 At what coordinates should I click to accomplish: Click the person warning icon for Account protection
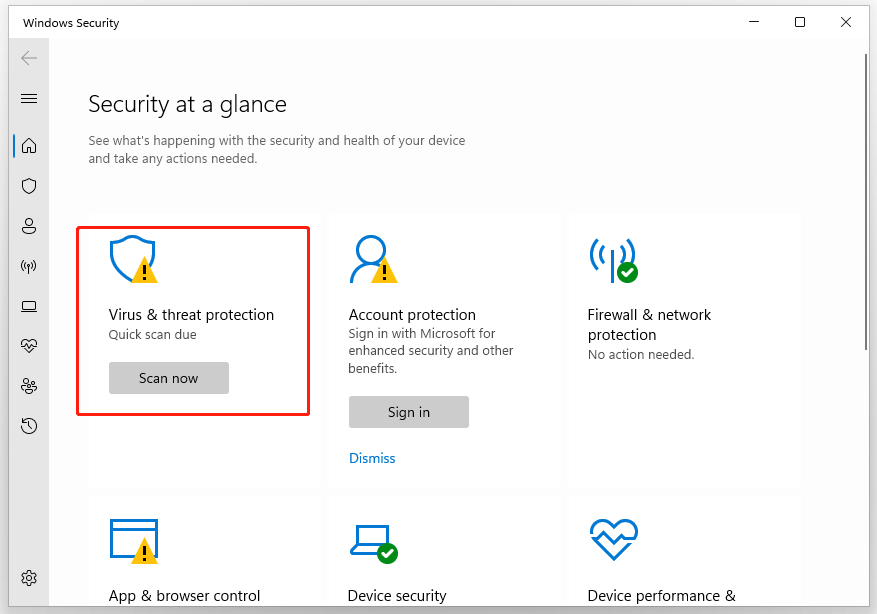pyautogui.click(x=373, y=259)
